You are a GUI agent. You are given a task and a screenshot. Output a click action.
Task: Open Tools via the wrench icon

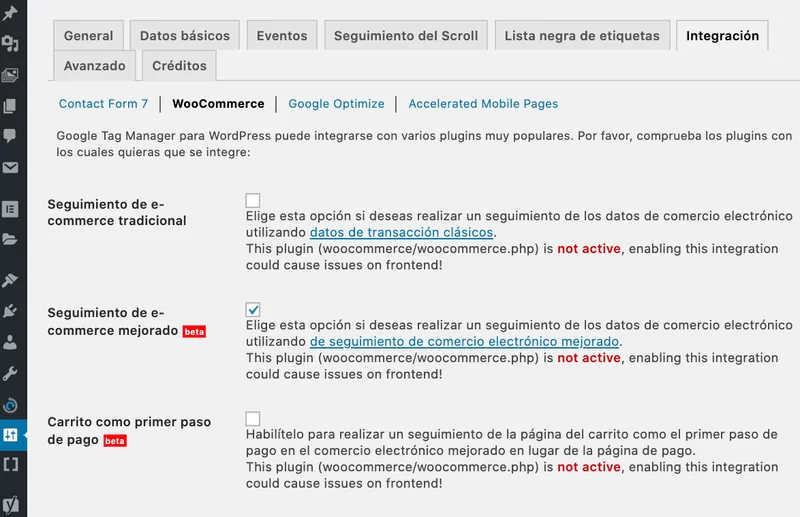coord(10,373)
